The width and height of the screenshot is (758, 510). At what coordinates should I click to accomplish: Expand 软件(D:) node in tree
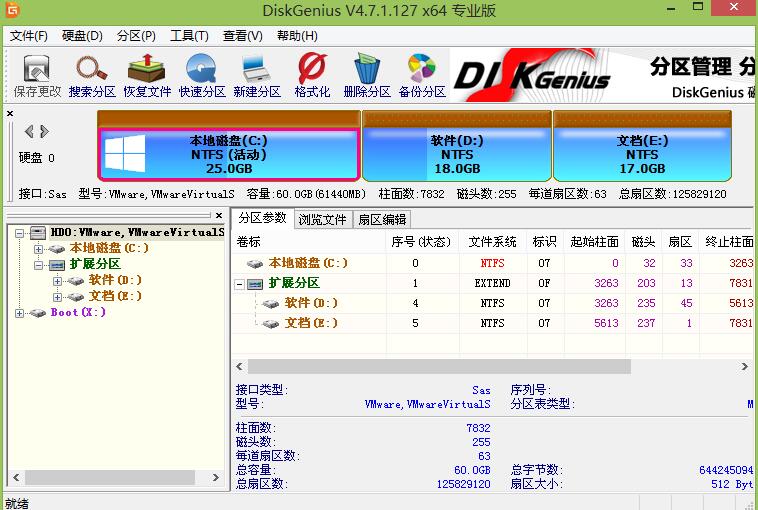(57, 281)
